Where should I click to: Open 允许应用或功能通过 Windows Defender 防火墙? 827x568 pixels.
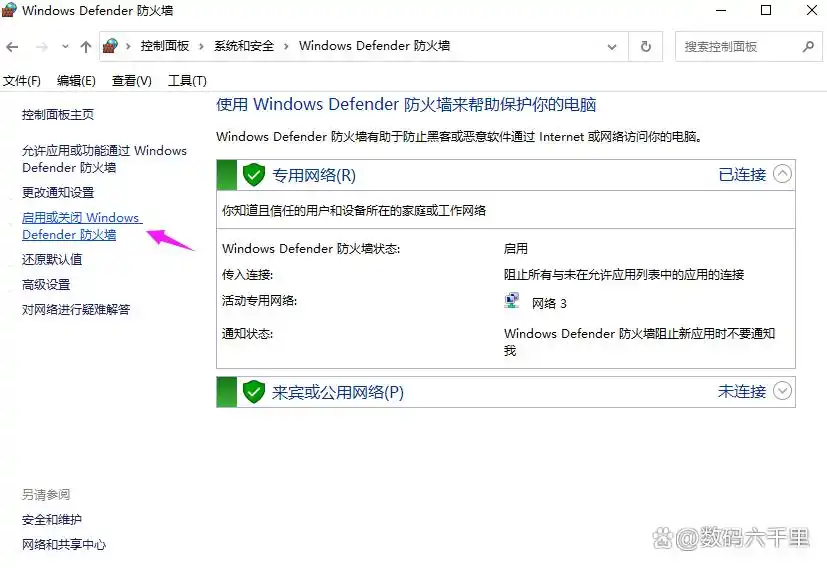[x=104, y=159]
